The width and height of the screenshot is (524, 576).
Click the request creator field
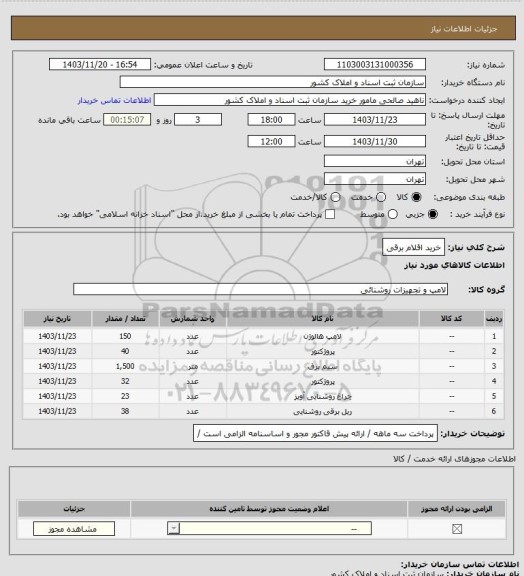pyautogui.click(x=290, y=100)
